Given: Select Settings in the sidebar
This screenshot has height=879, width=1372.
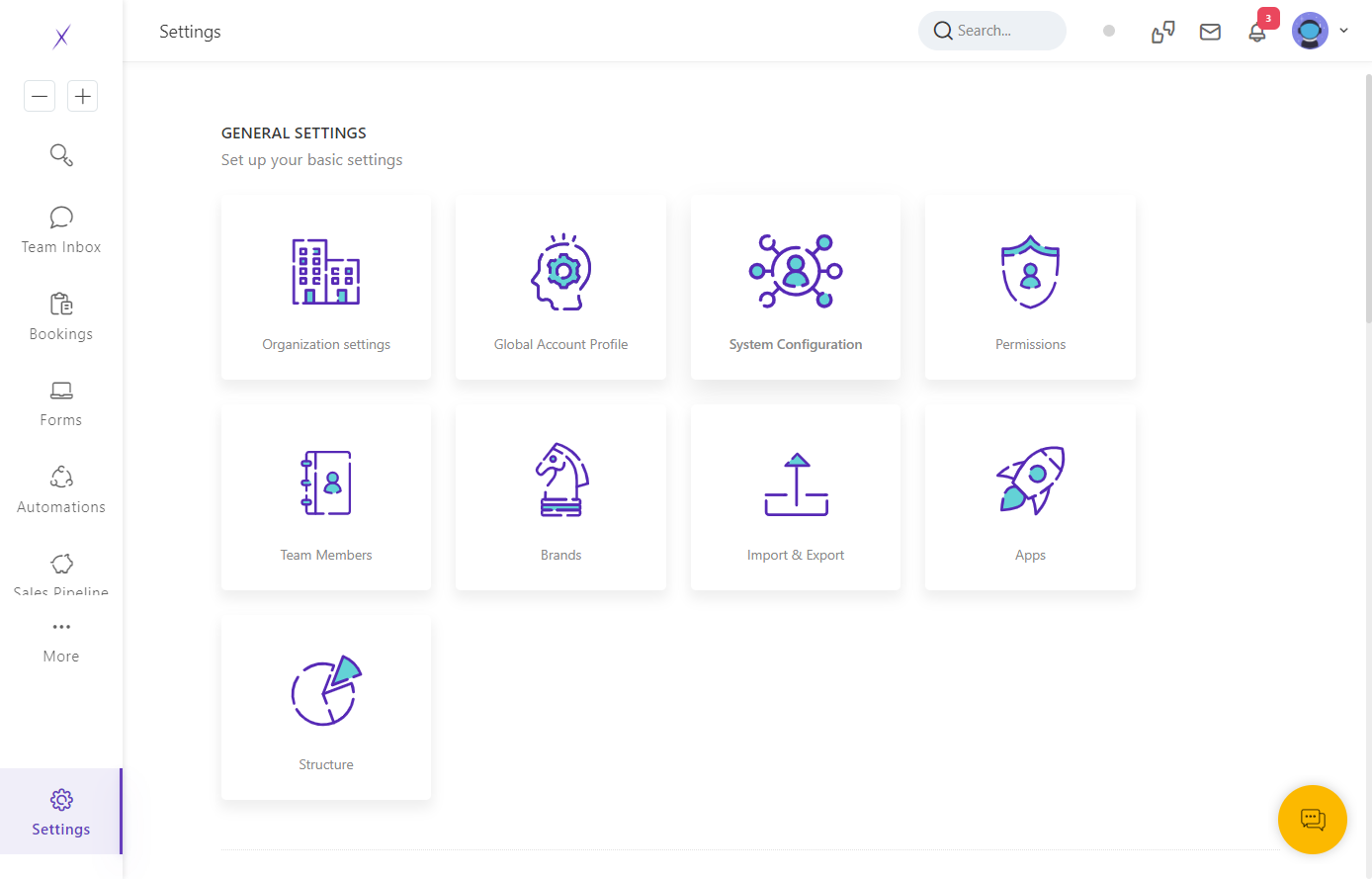Looking at the screenshot, I should [61, 812].
